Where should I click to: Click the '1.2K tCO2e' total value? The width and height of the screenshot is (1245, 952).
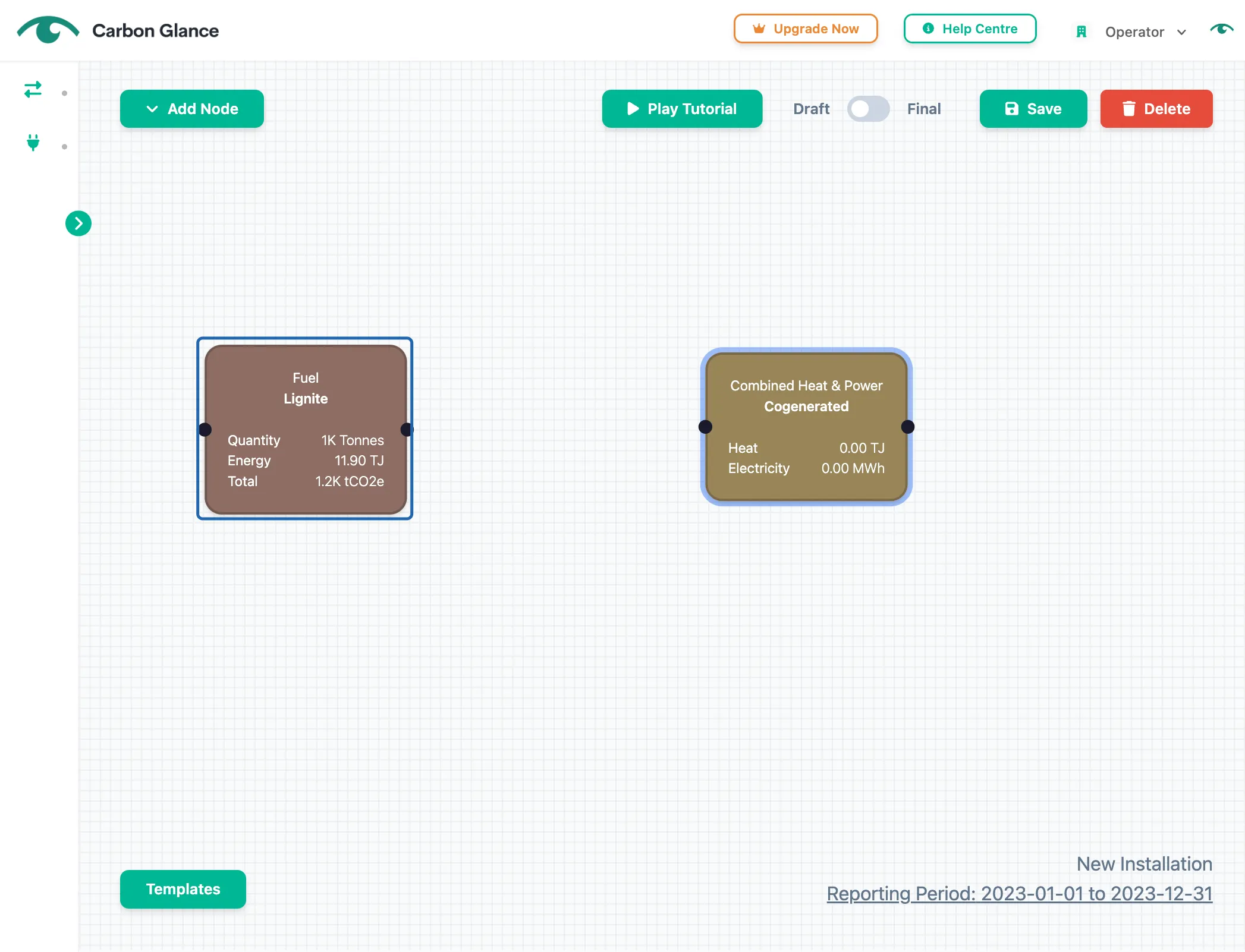350,481
